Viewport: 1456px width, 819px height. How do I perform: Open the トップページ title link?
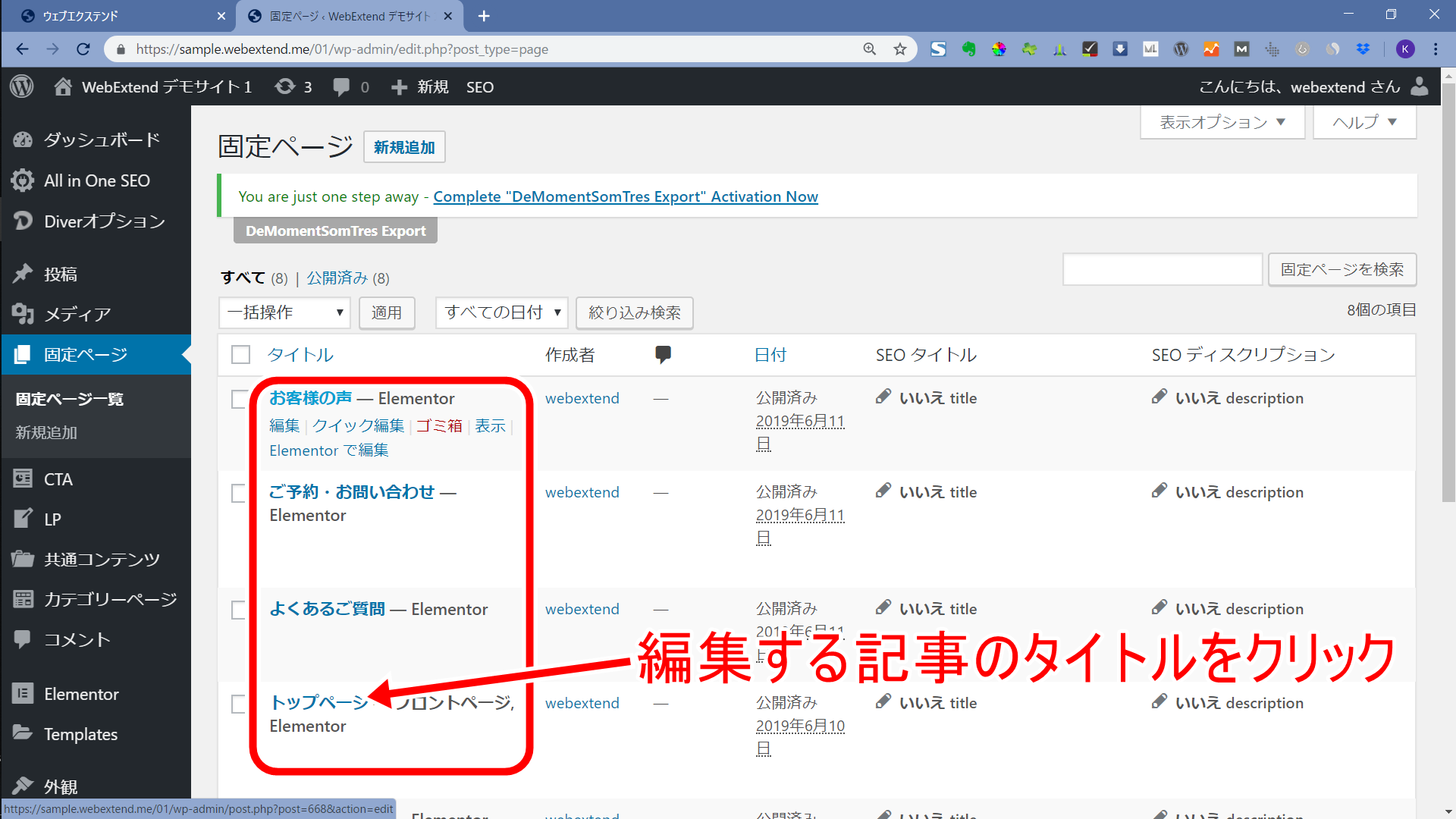click(x=318, y=702)
